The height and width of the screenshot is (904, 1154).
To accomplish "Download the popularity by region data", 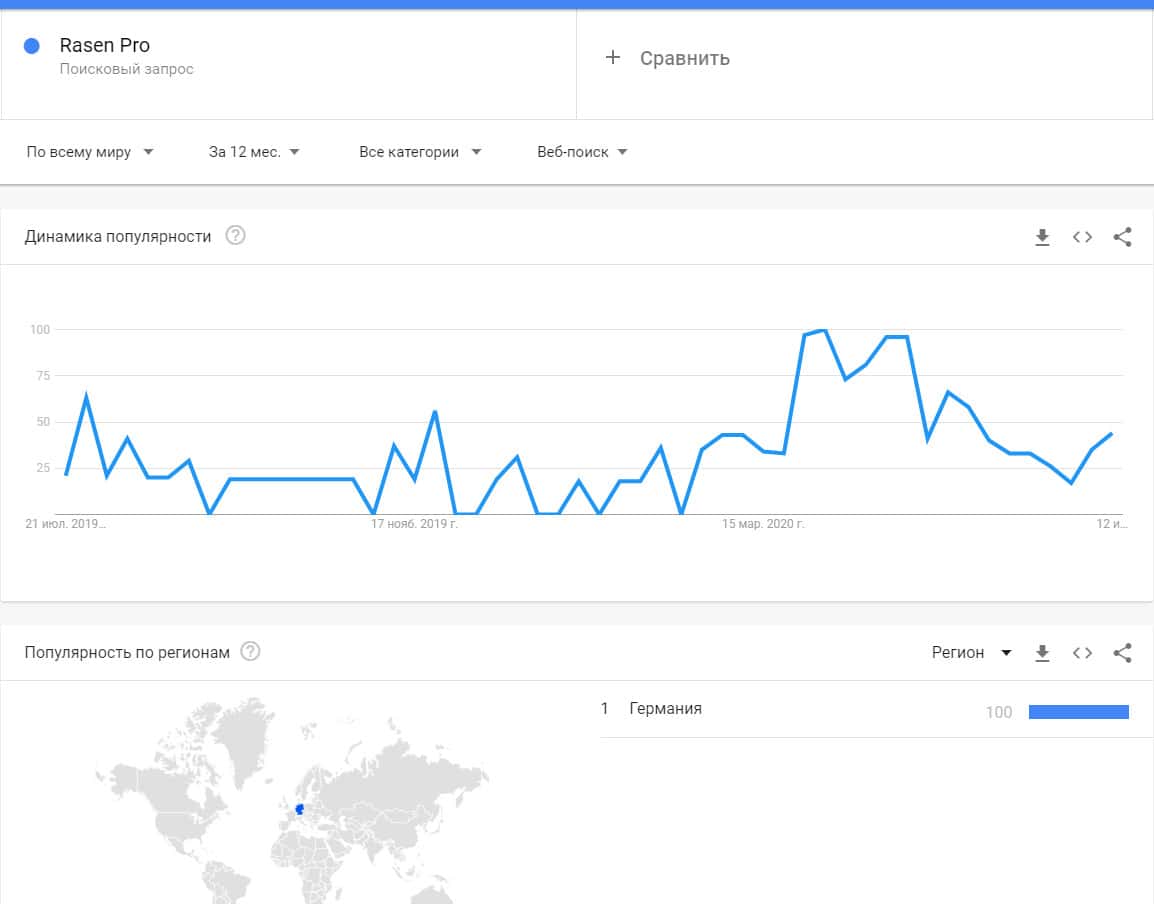I will (1042, 653).
